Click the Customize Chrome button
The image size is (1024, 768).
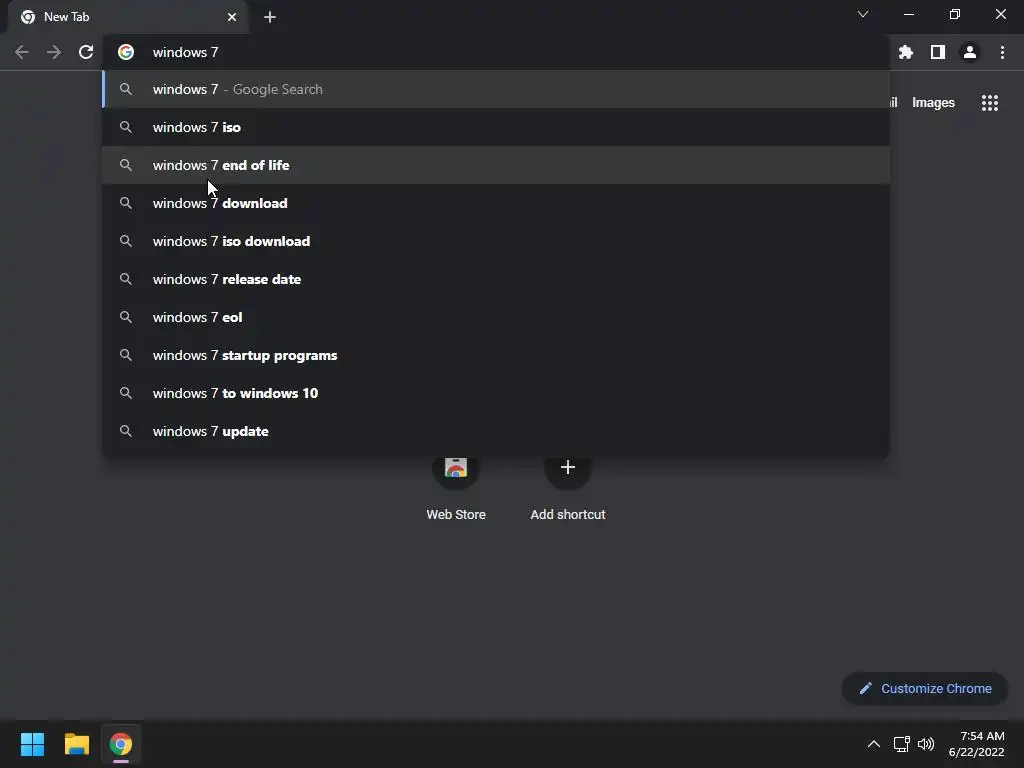tap(925, 688)
